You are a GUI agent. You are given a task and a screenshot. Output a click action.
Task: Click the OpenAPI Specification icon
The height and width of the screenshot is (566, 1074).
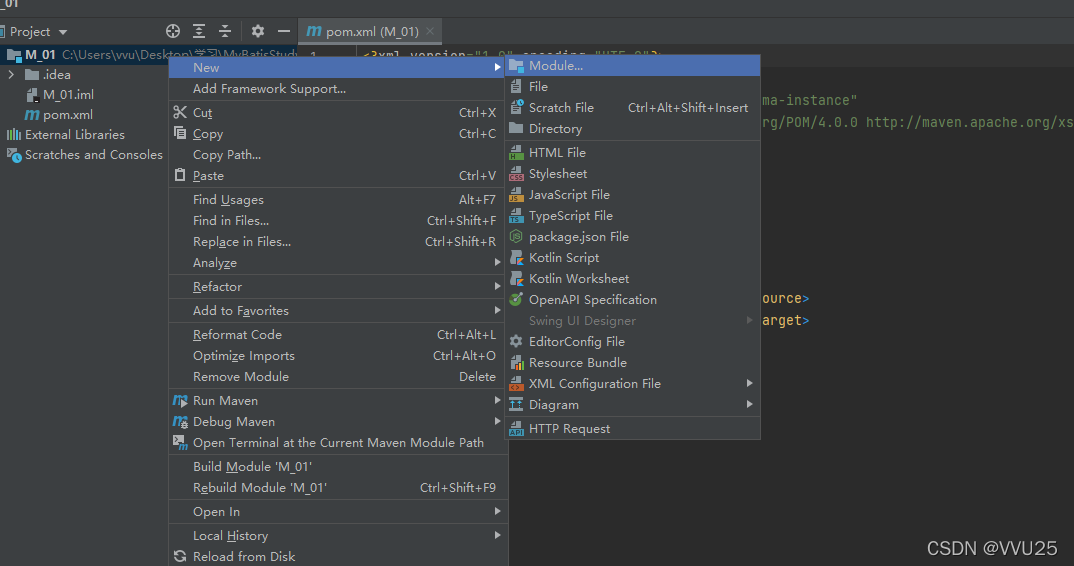pyautogui.click(x=516, y=299)
